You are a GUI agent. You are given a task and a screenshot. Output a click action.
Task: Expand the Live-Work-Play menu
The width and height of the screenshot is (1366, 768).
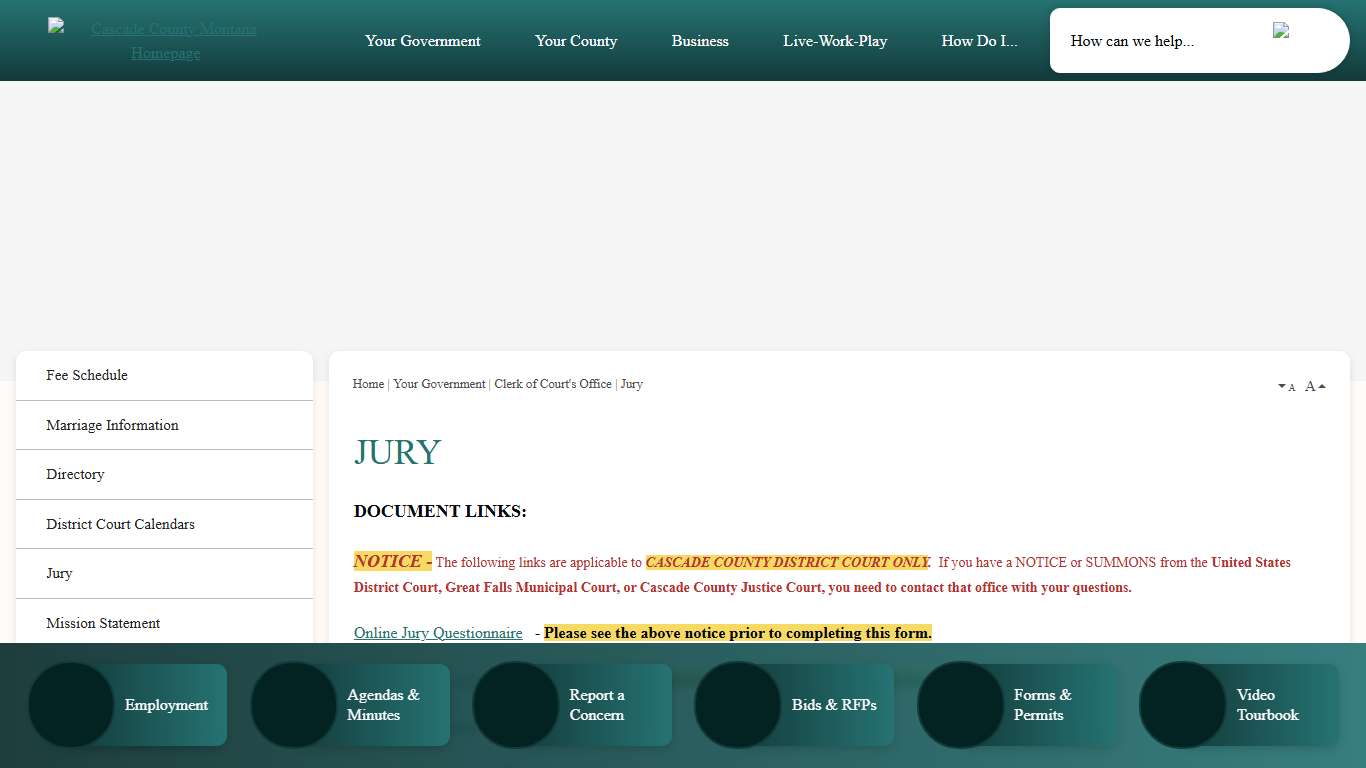pyautogui.click(x=834, y=41)
